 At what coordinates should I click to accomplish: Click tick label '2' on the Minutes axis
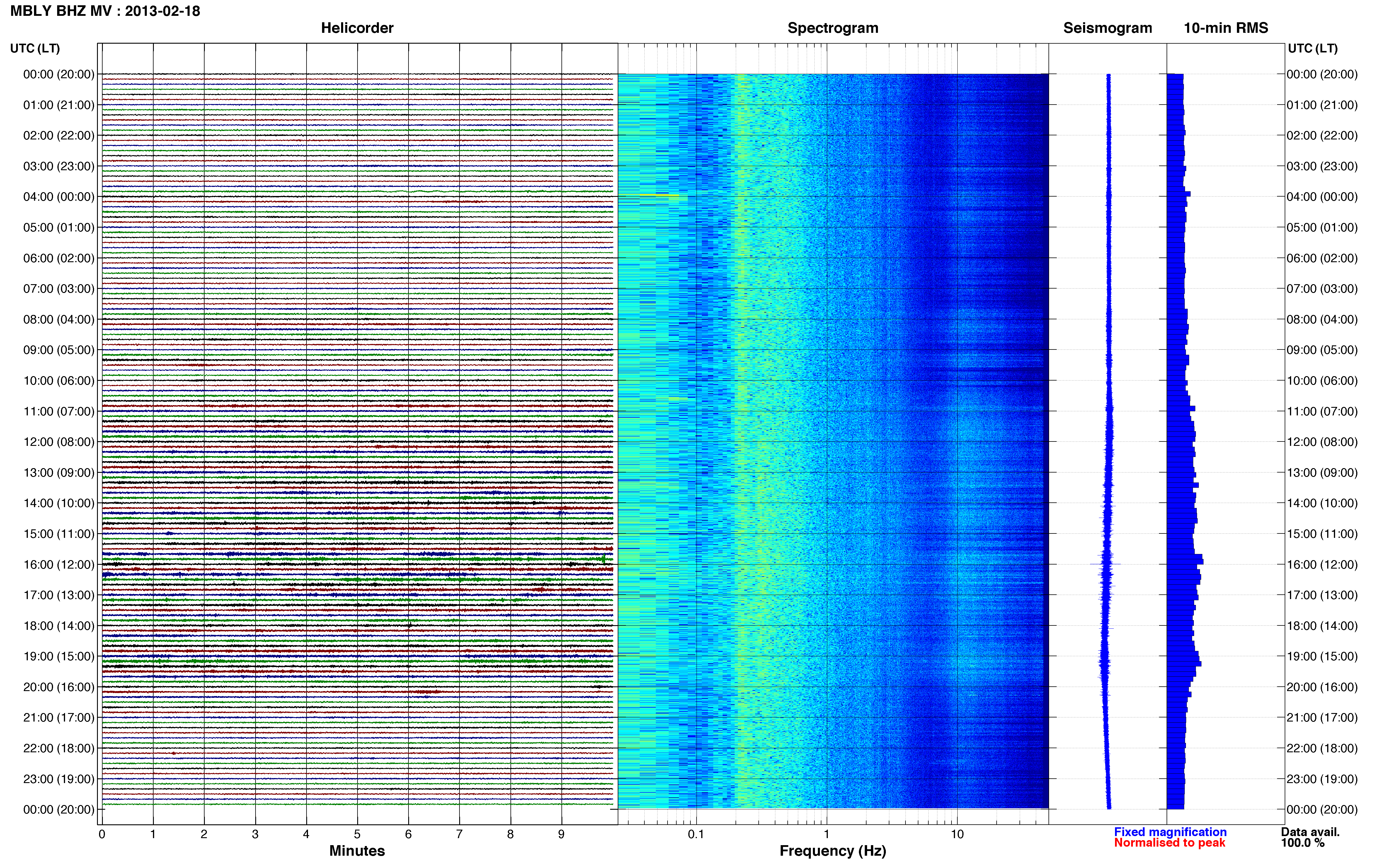click(x=204, y=834)
